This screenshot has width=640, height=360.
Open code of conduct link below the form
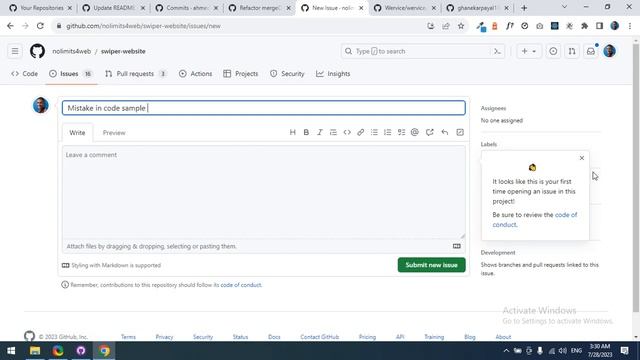241,285
